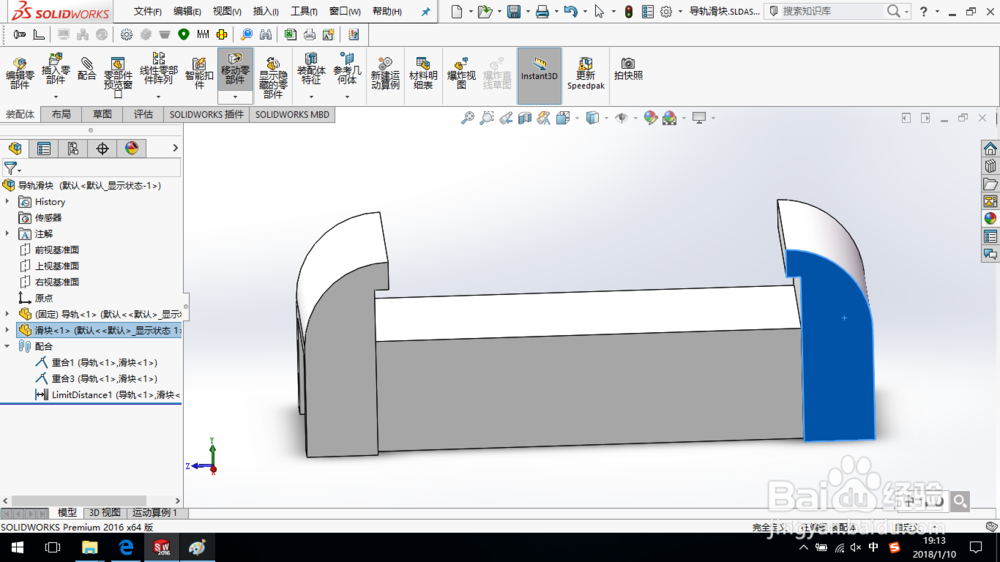Open the 视图(V) menu
The width and height of the screenshot is (1000, 562).
226,11
